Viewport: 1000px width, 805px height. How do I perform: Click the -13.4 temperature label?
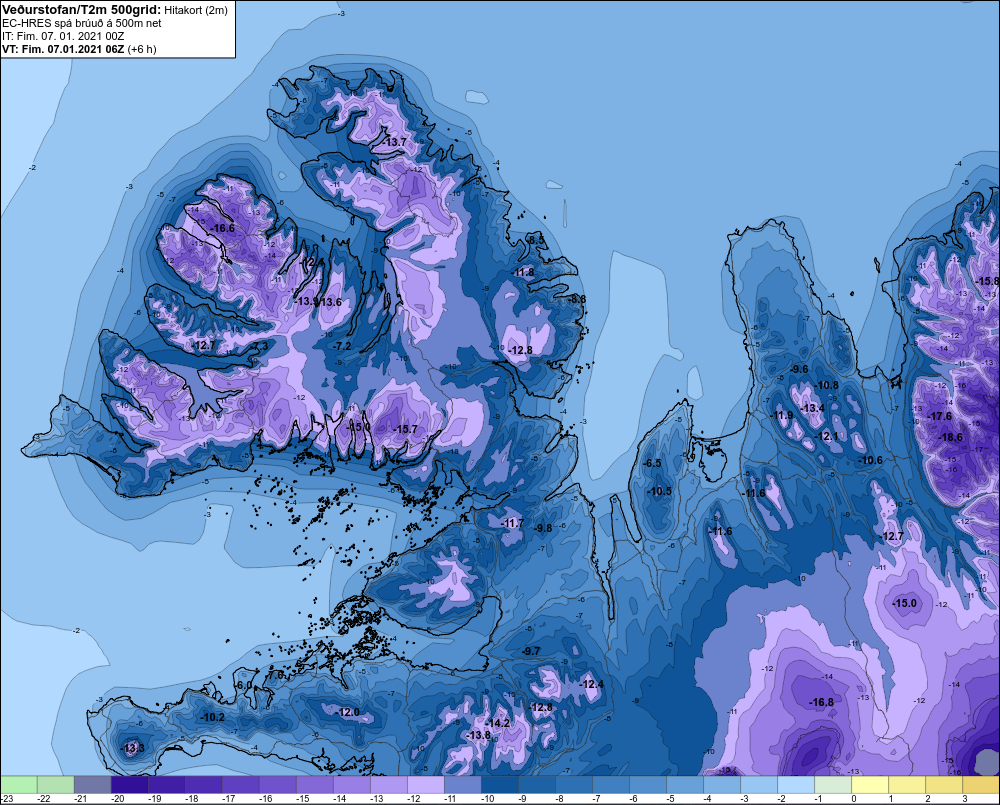click(x=812, y=408)
